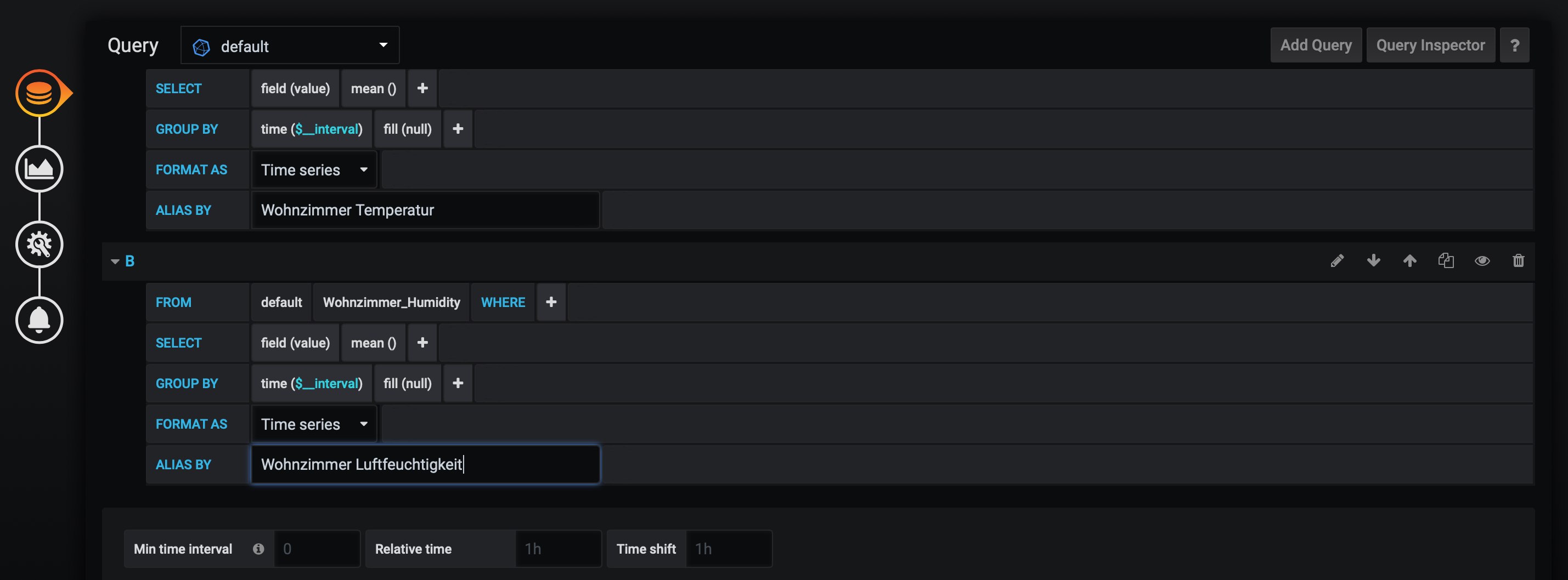Open the Queries tab database icon
The width and height of the screenshot is (1568, 580).
(x=39, y=93)
